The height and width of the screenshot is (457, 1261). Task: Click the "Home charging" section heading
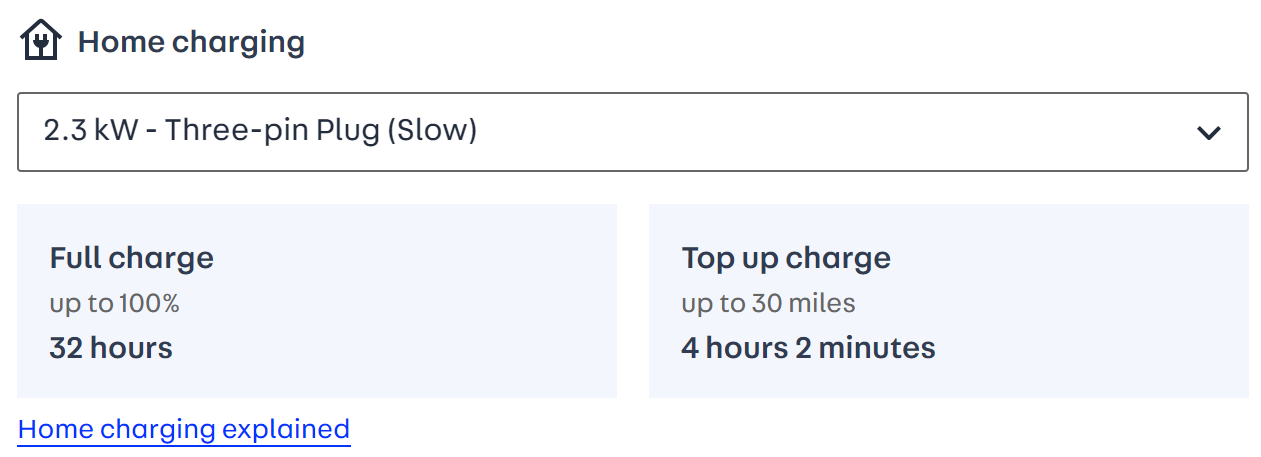click(x=191, y=42)
